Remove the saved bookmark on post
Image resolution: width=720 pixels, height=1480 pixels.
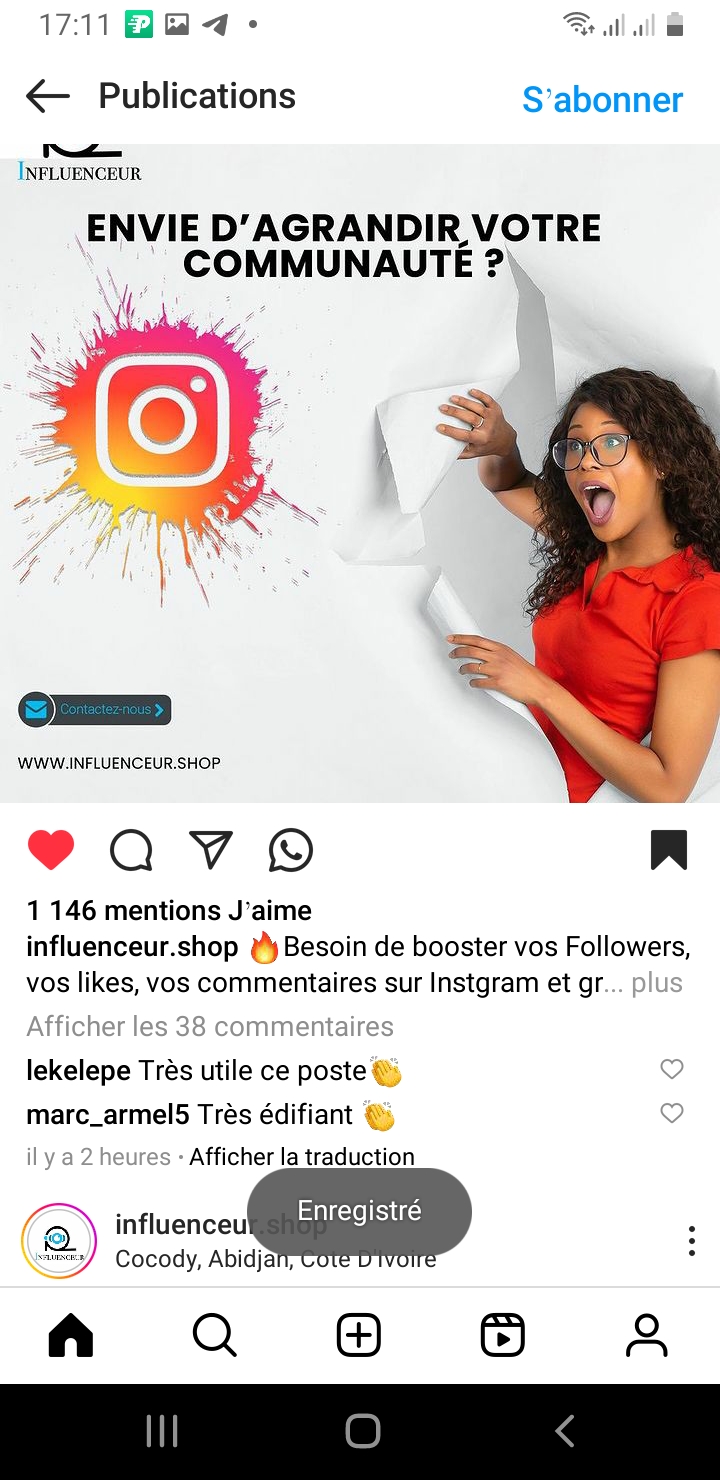669,850
